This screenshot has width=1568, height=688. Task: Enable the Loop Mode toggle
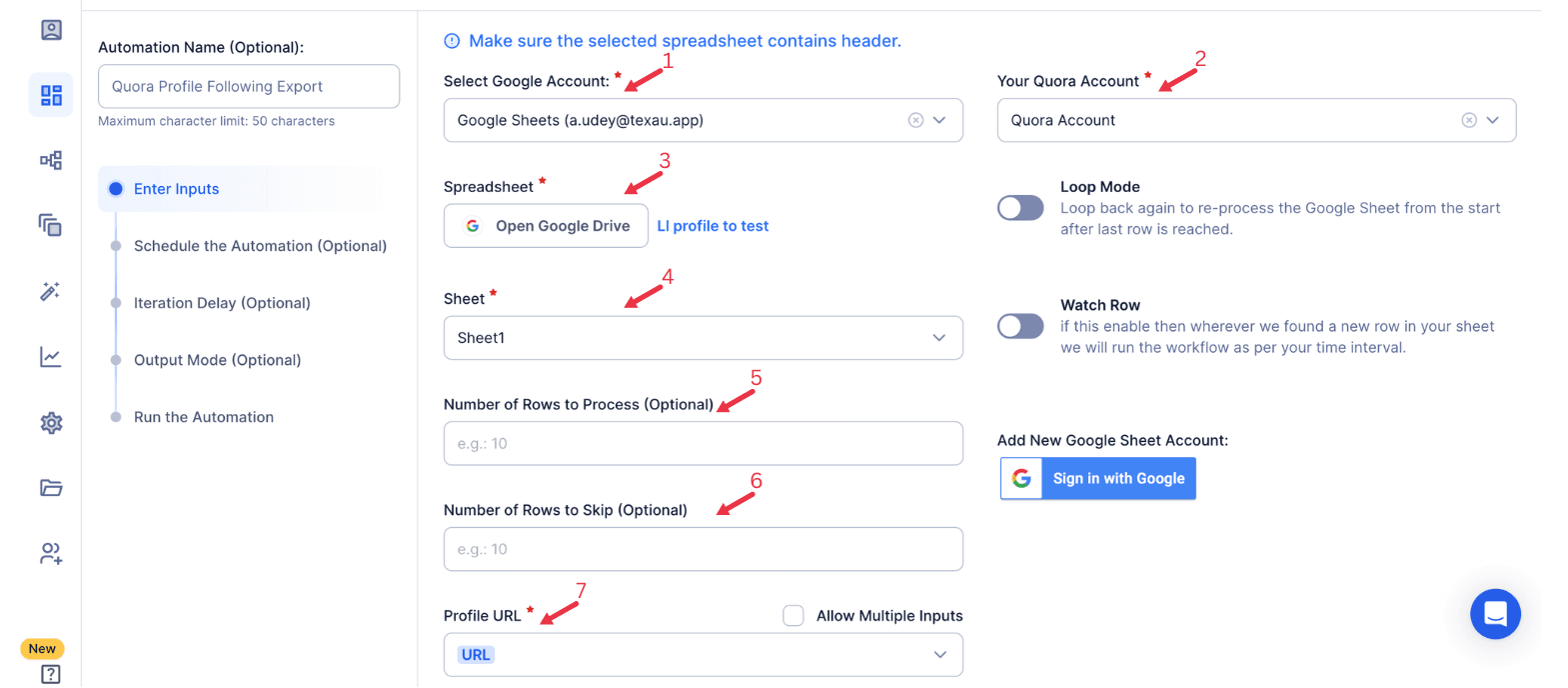[x=1020, y=208]
